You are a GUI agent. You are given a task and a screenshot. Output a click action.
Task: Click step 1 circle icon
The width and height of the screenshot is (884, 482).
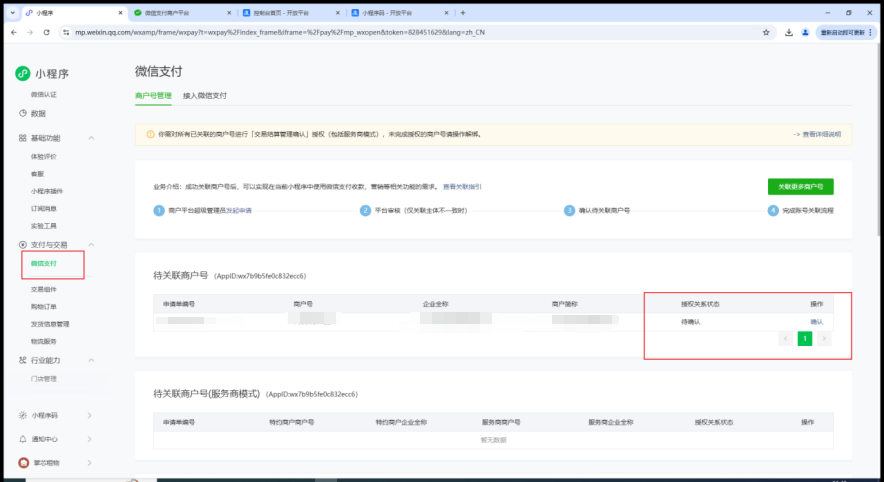click(x=159, y=210)
